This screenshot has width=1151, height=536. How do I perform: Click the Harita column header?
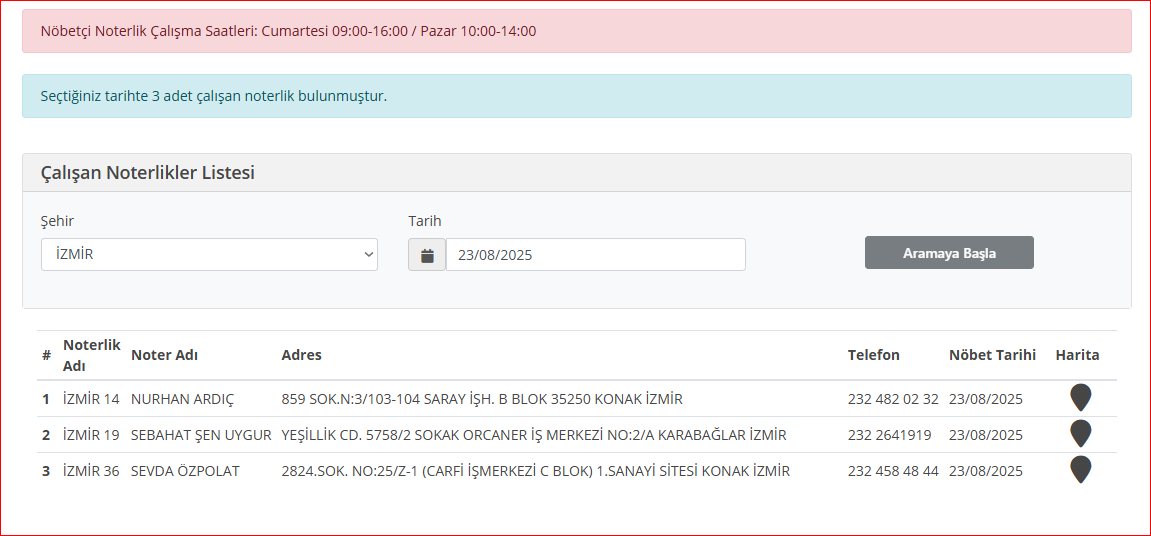[x=1078, y=355]
